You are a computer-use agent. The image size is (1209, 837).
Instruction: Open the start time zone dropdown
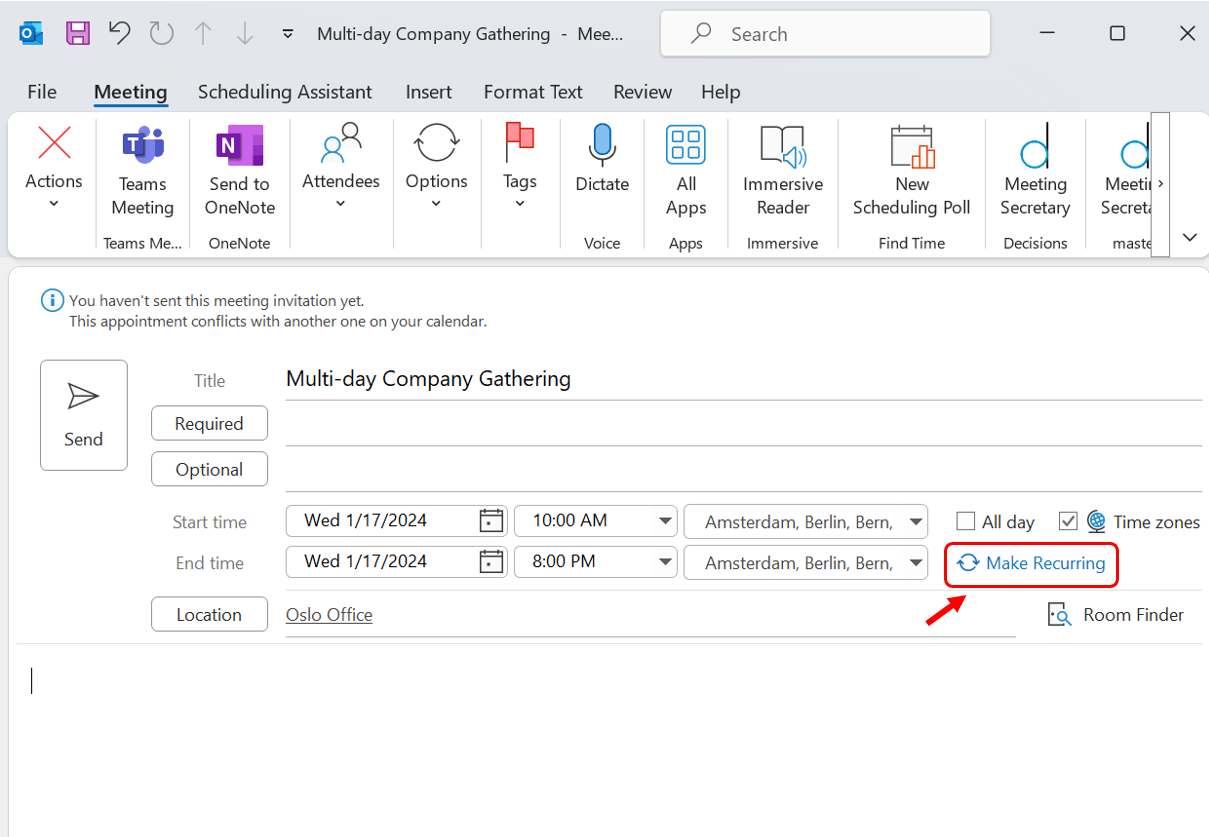point(916,521)
